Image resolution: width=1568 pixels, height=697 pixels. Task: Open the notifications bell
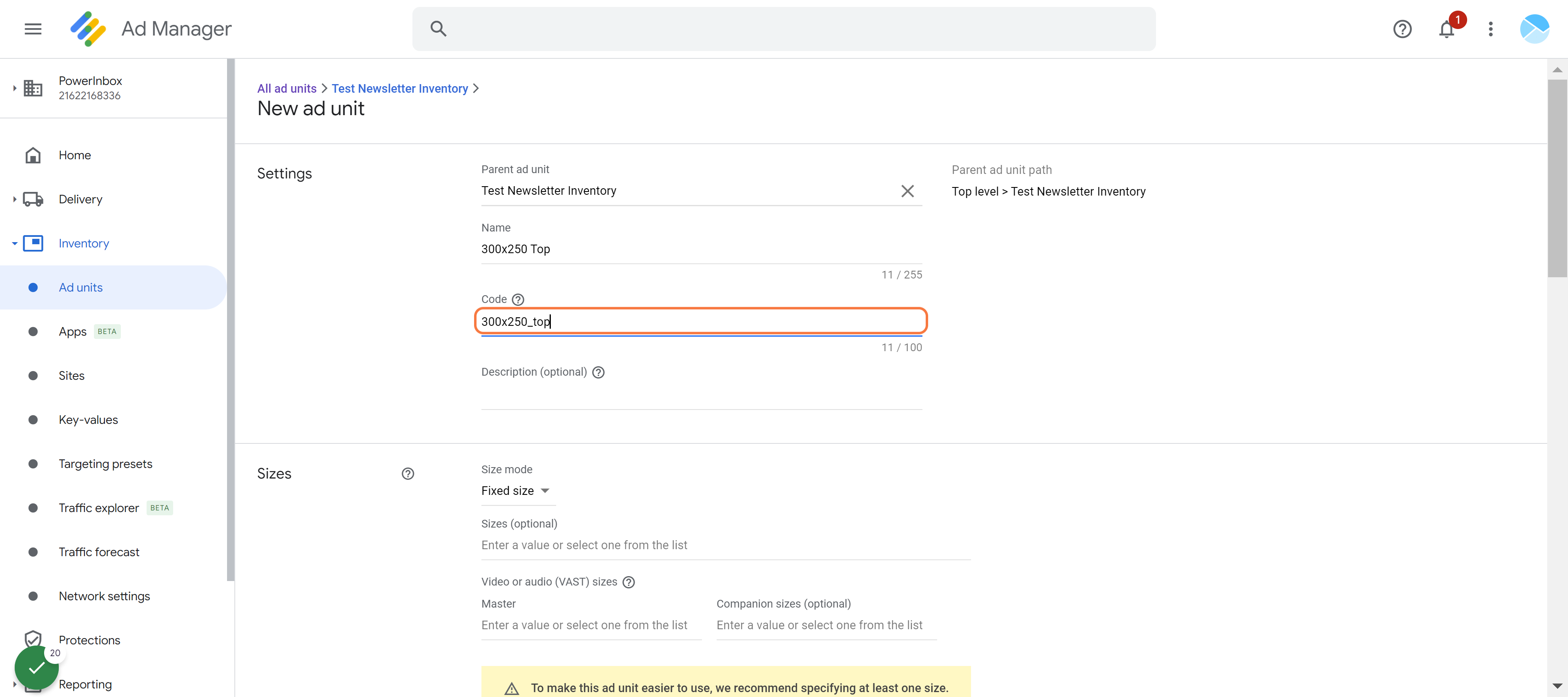coord(1446,29)
